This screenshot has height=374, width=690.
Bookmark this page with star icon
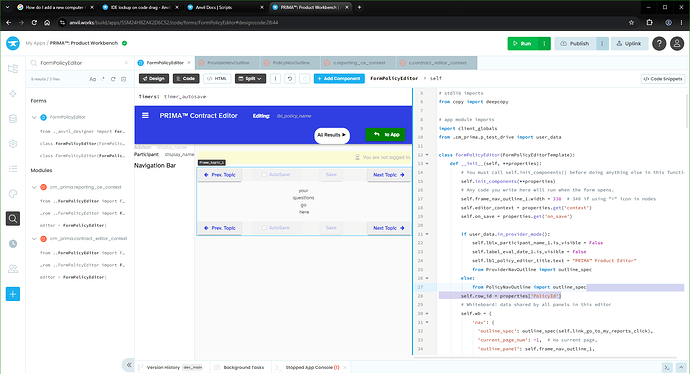631,22
